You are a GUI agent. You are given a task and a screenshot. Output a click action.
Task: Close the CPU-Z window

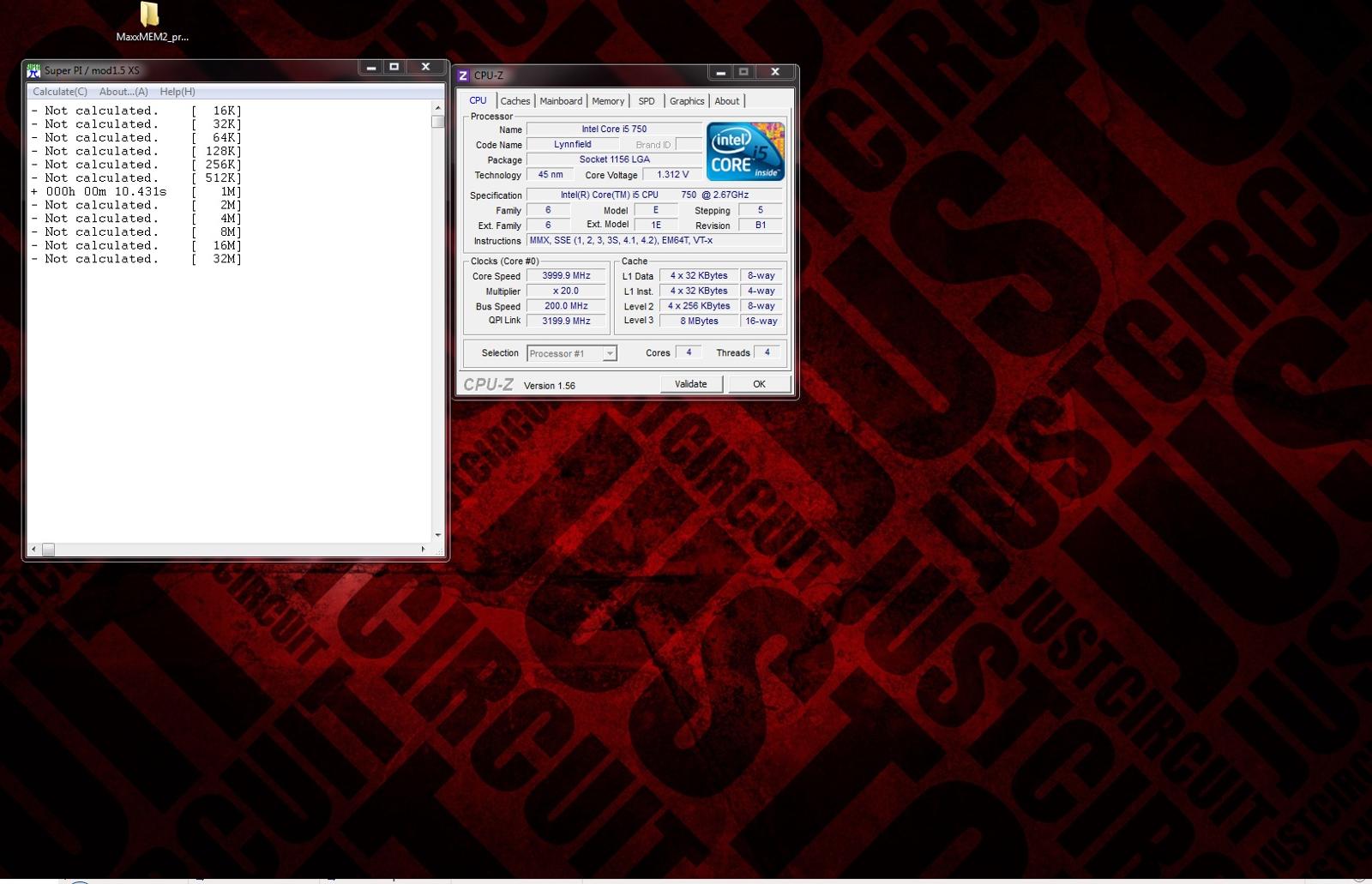click(x=775, y=72)
